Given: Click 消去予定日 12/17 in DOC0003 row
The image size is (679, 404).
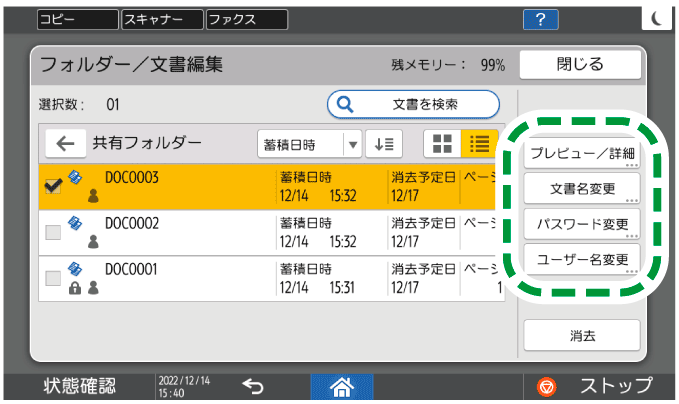Looking at the screenshot, I should click(423, 187).
